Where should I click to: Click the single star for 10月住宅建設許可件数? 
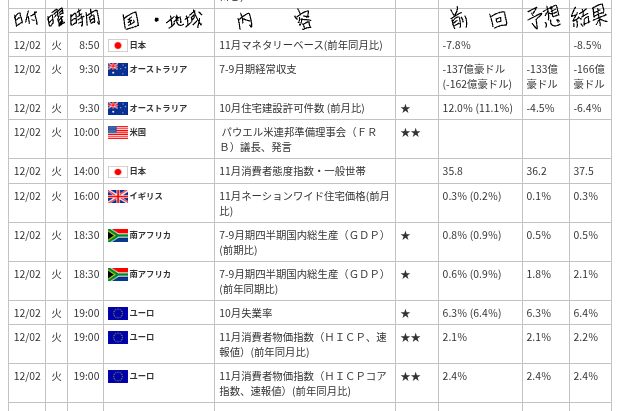405,108
